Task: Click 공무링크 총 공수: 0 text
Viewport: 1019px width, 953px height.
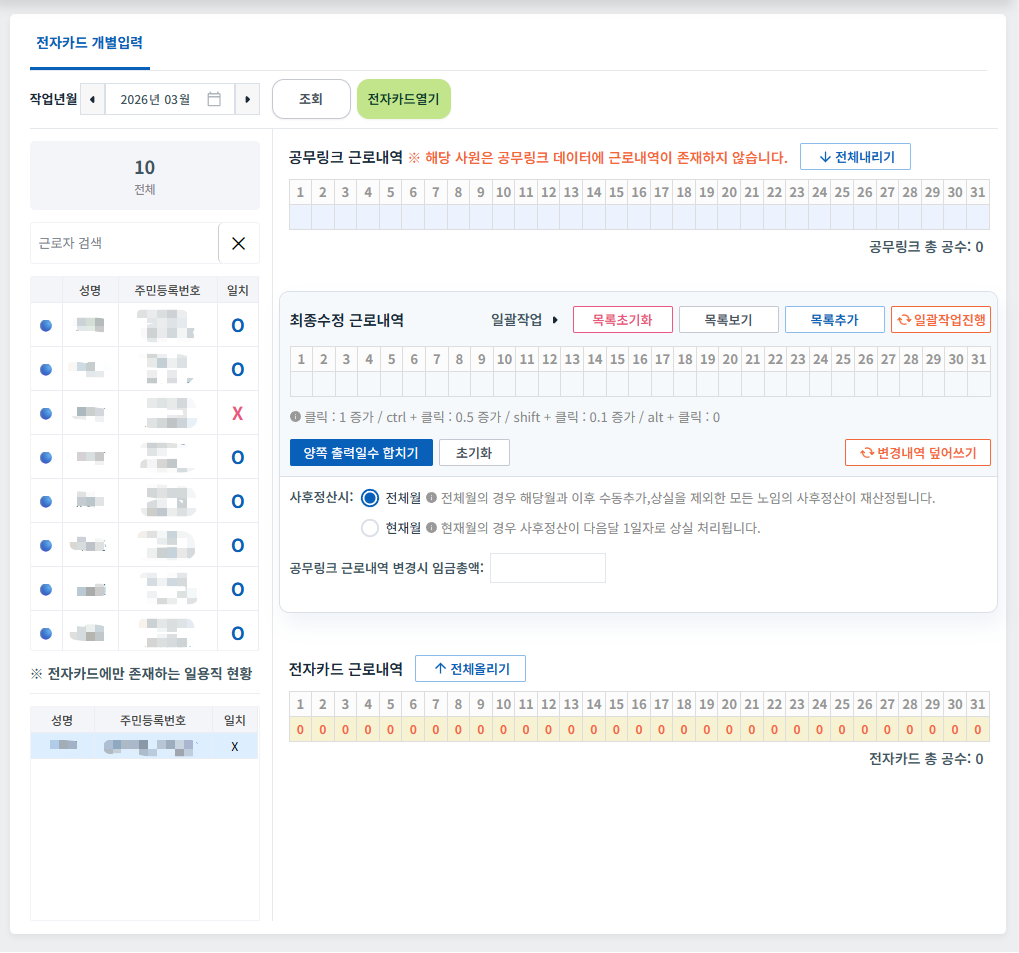Action: click(x=926, y=247)
